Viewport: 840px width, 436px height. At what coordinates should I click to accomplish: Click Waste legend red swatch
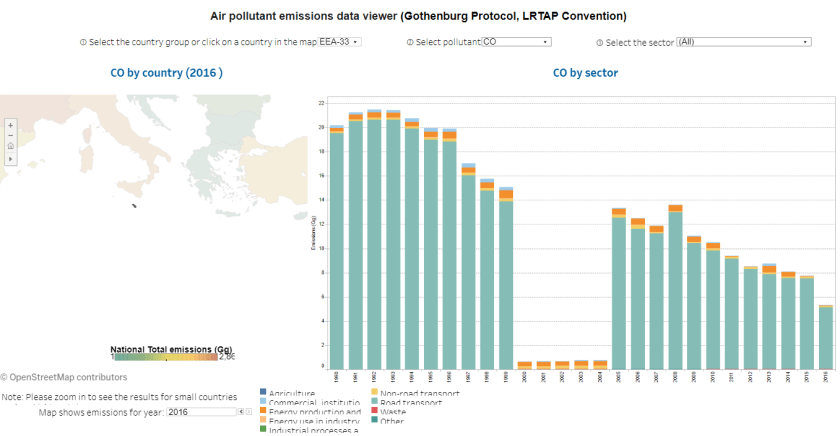click(376, 412)
